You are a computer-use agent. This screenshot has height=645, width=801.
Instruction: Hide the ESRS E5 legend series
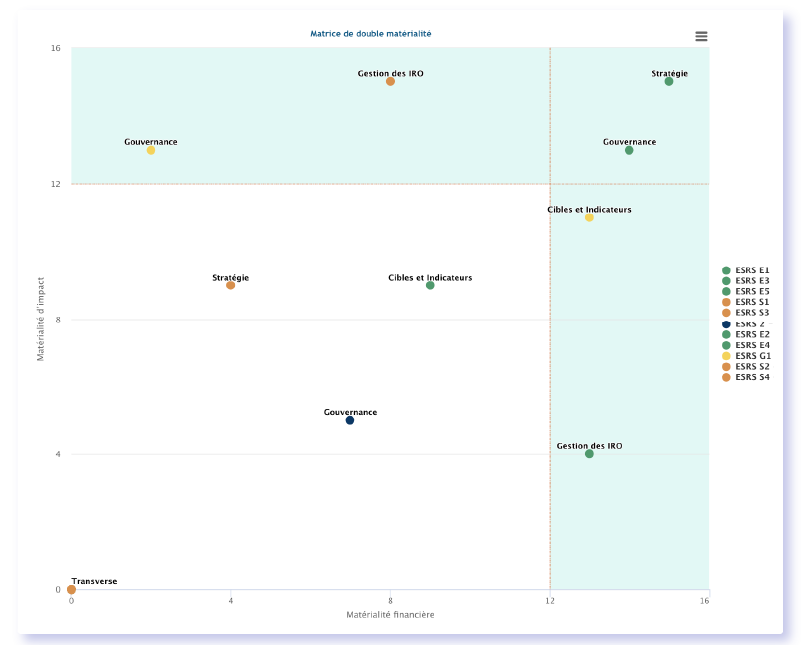[745, 292]
